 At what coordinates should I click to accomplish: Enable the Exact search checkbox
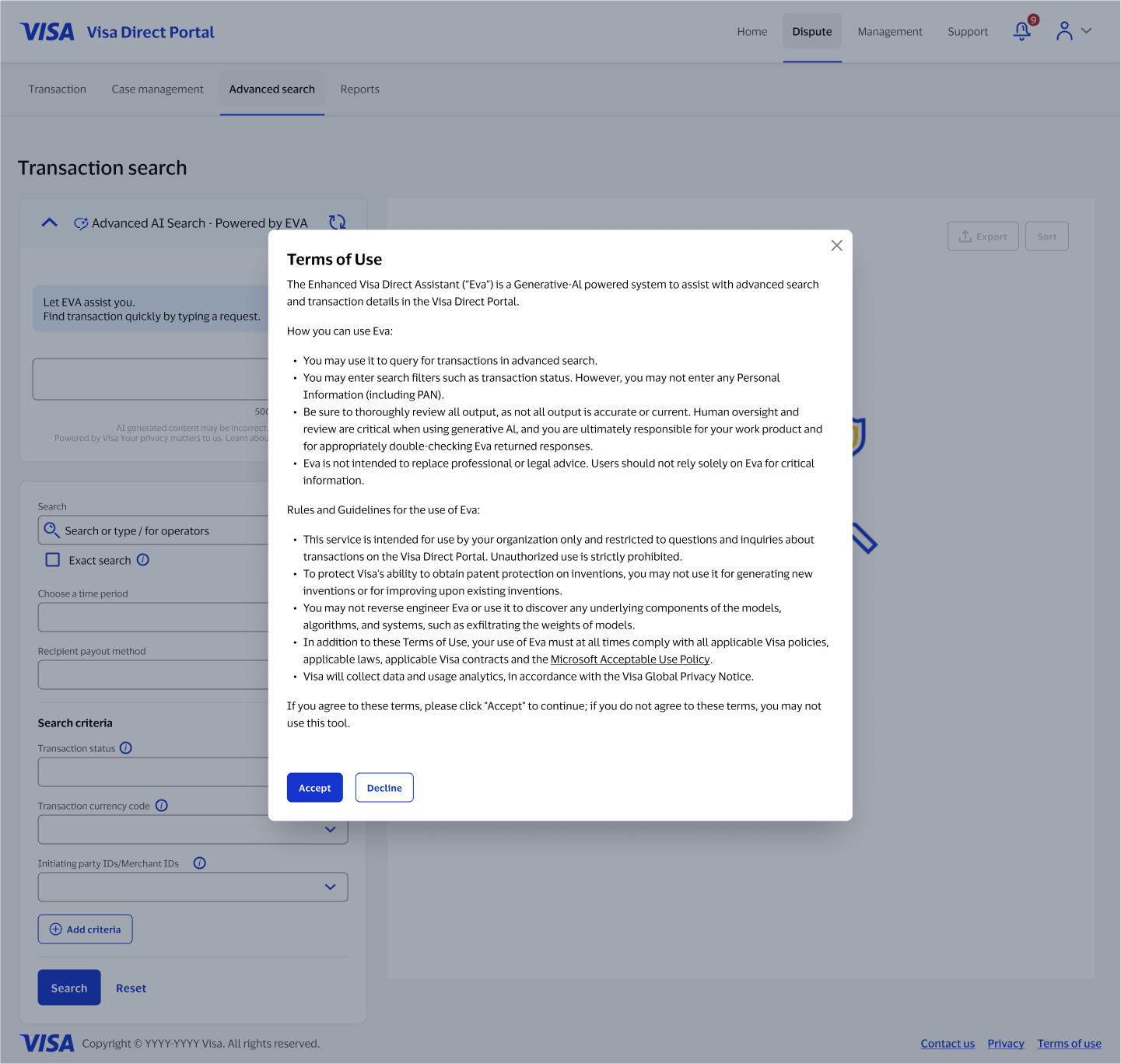tap(52, 559)
